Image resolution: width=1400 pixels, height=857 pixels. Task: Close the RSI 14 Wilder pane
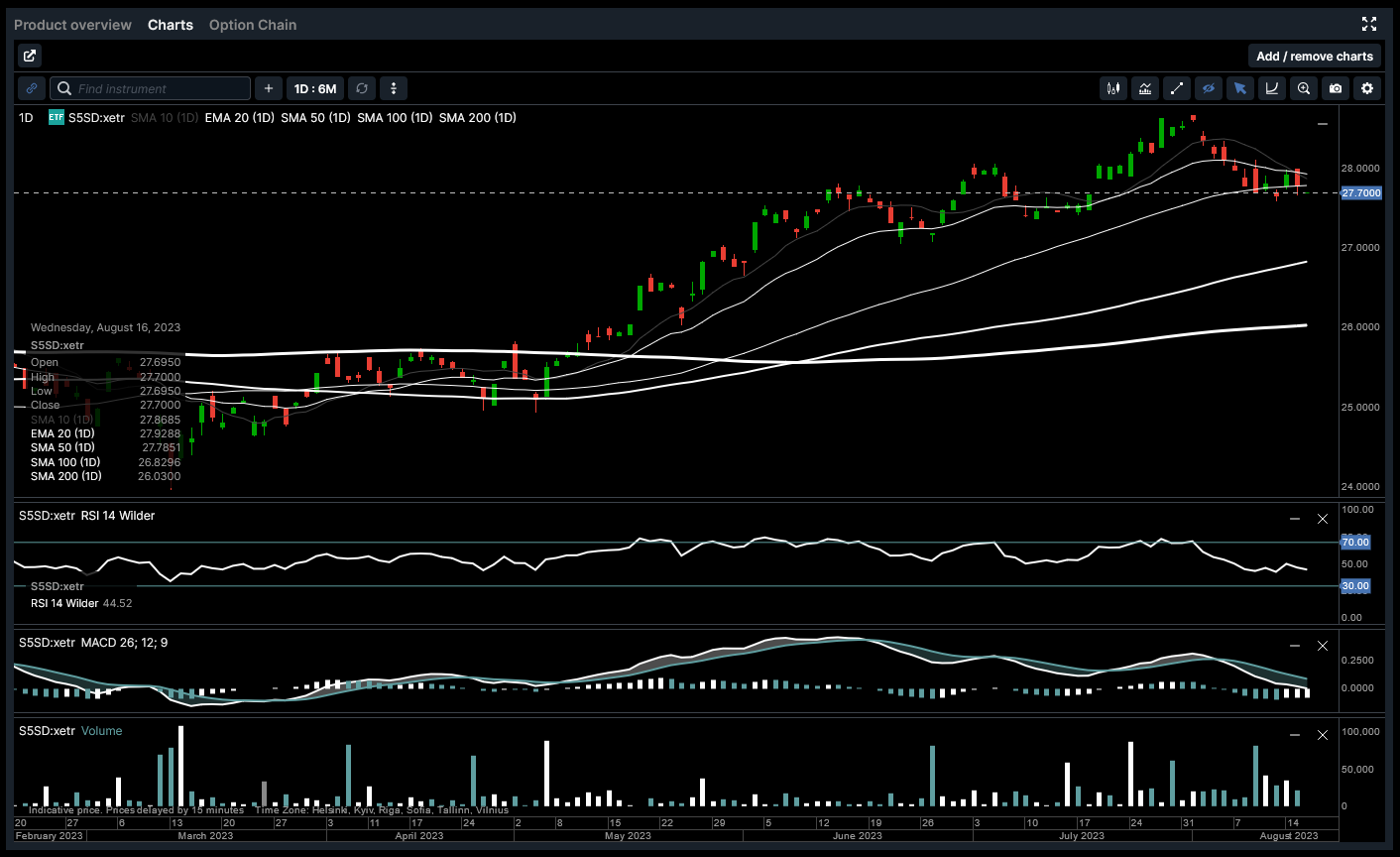coord(1322,519)
